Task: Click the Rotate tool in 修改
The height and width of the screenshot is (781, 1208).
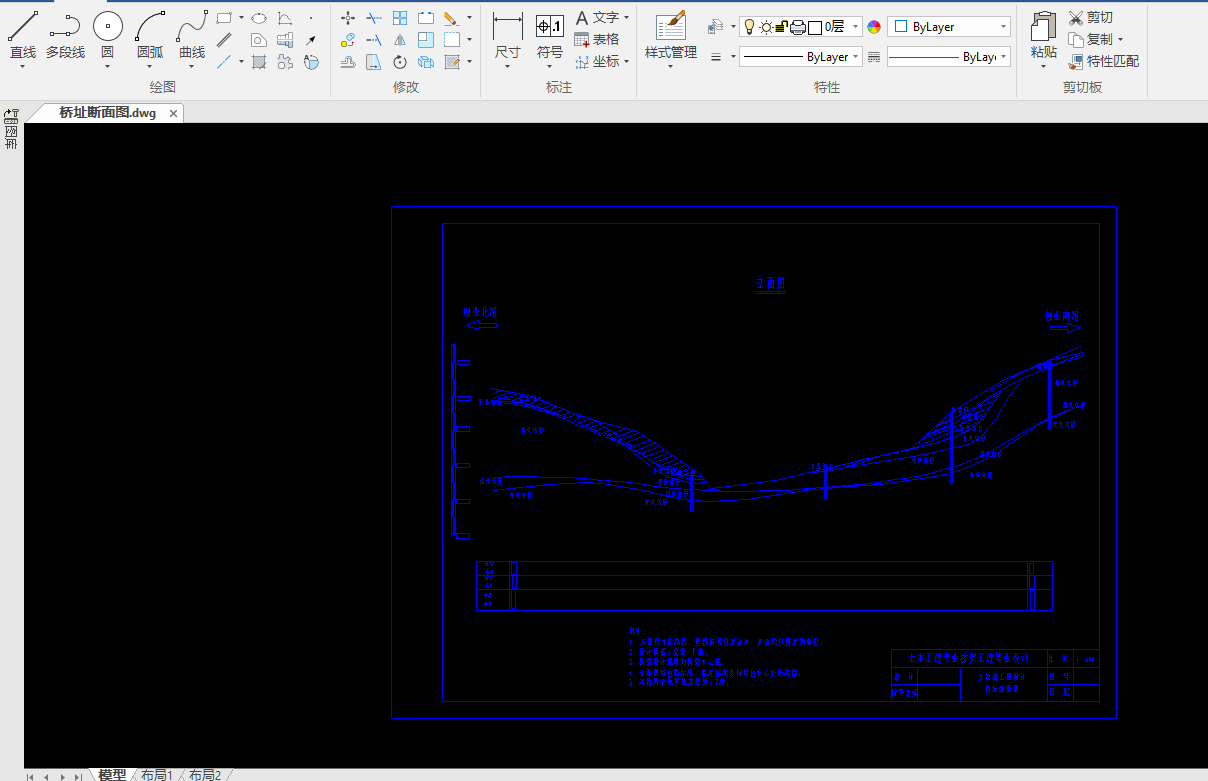Action: coord(400,62)
